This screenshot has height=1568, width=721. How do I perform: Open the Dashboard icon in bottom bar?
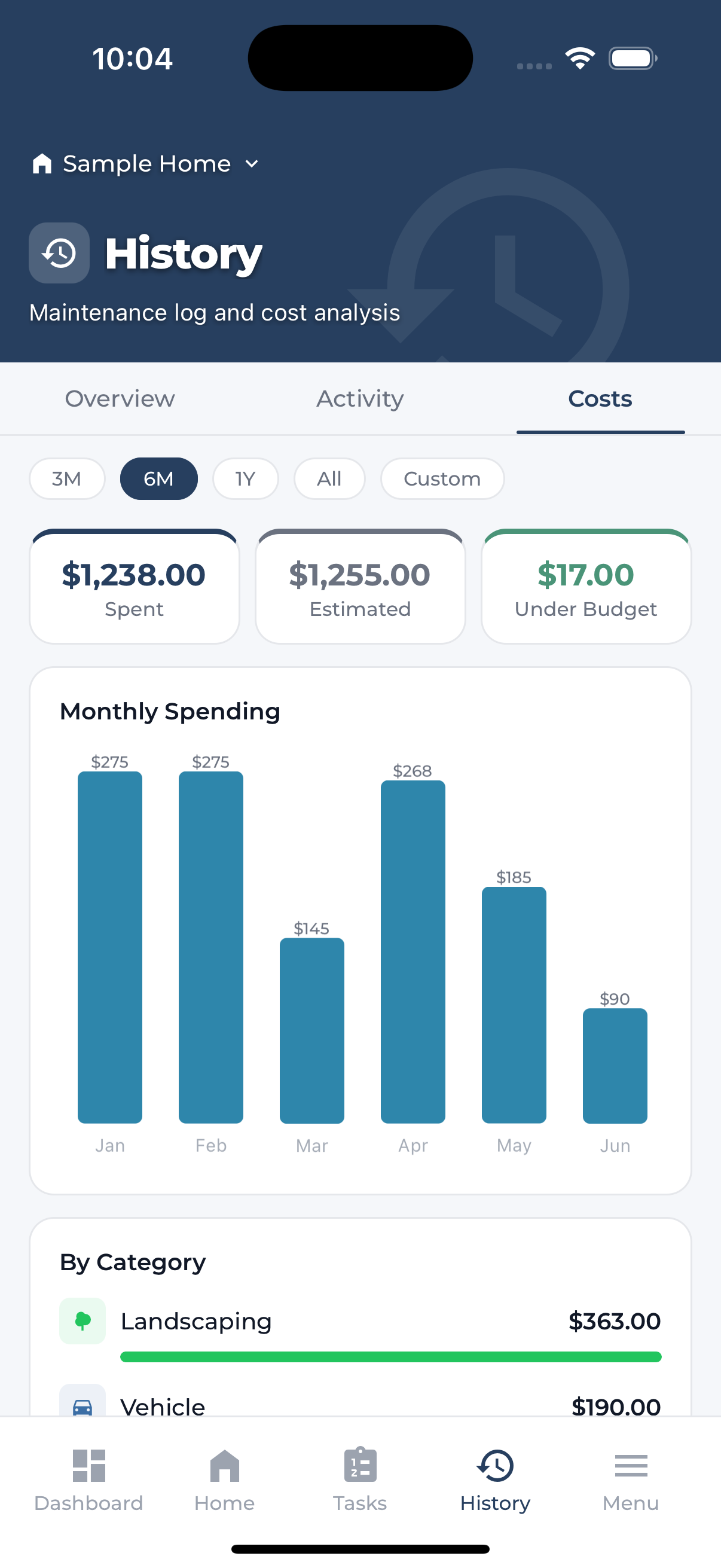pyautogui.click(x=89, y=1465)
